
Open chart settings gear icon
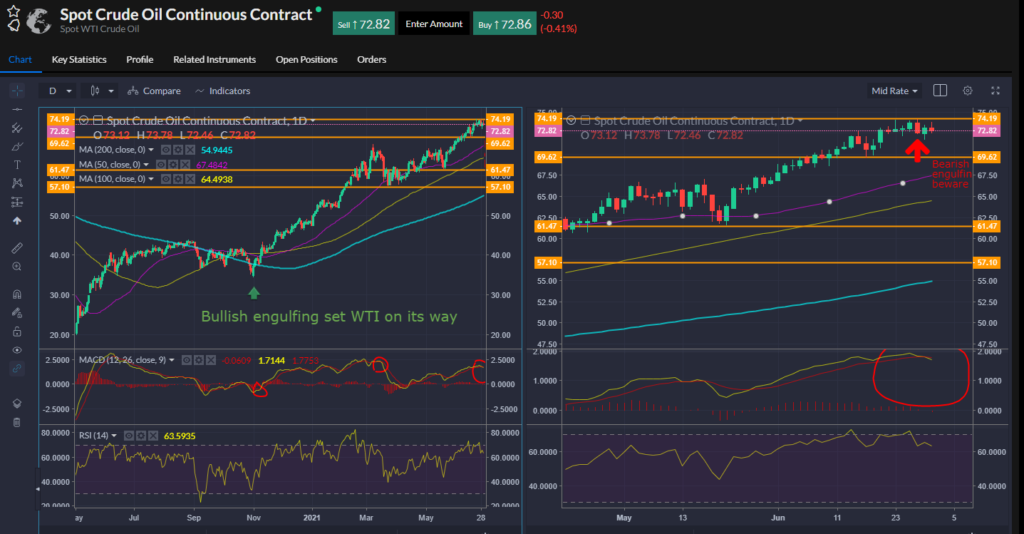click(967, 90)
